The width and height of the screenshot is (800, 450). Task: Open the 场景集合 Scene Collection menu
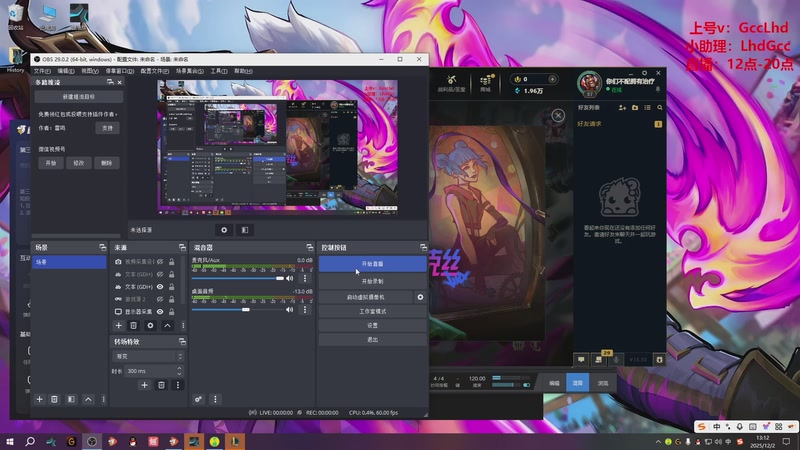tap(190, 71)
